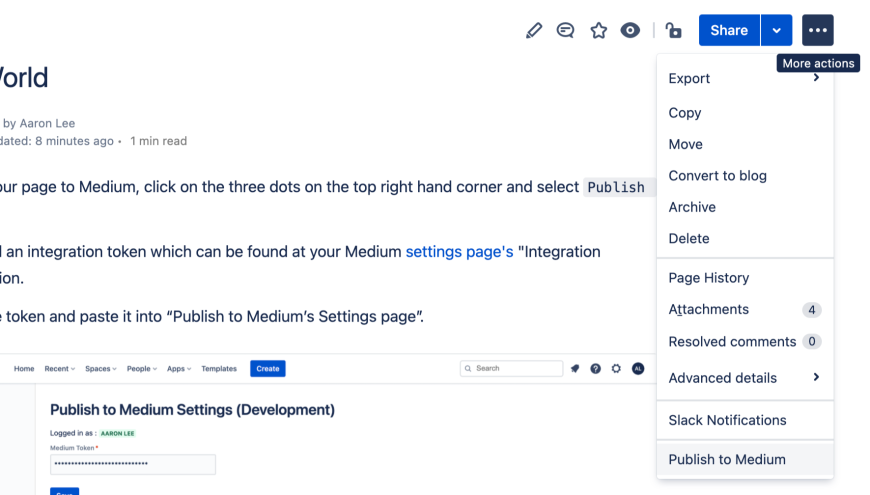Viewport: 870px width, 495px height.
Task: Expand the Advanced details submenu
Action: [744, 378]
